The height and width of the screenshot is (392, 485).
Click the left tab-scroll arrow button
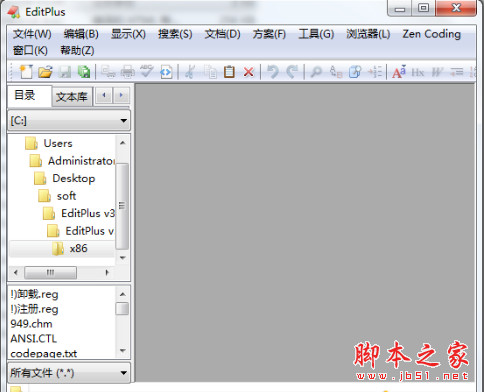point(104,96)
